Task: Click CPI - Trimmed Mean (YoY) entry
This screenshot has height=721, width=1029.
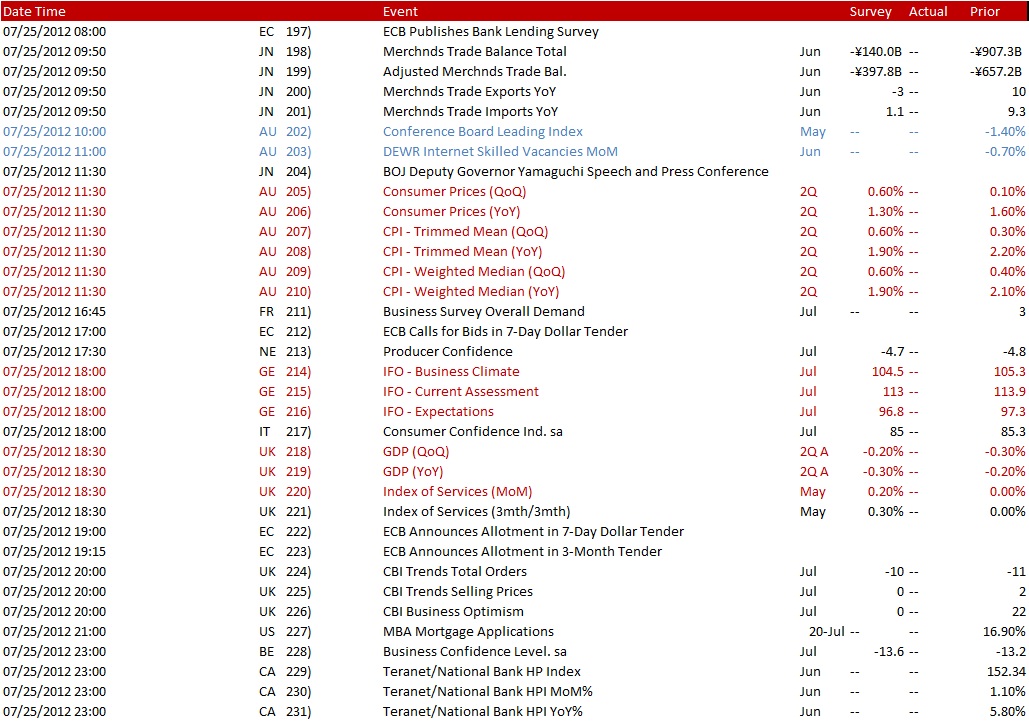Action: coord(463,251)
